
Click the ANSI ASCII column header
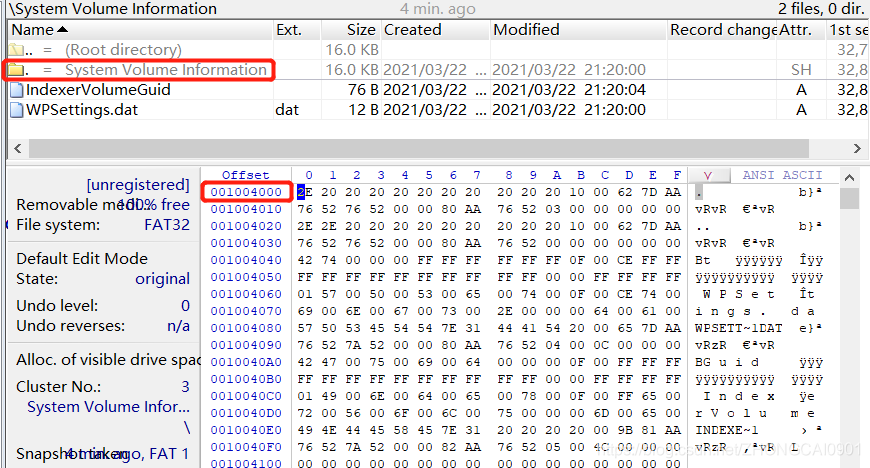(782, 175)
